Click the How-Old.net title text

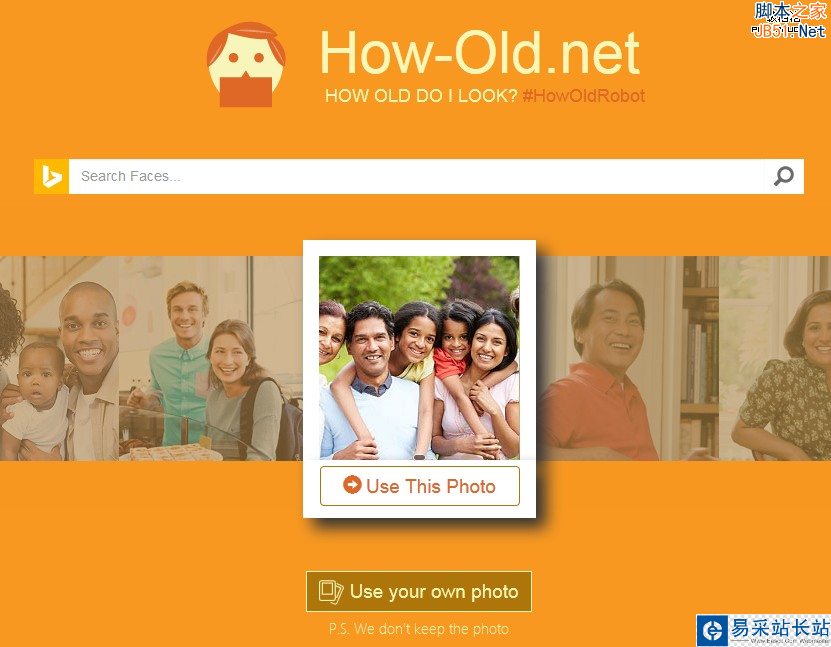(480, 52)
